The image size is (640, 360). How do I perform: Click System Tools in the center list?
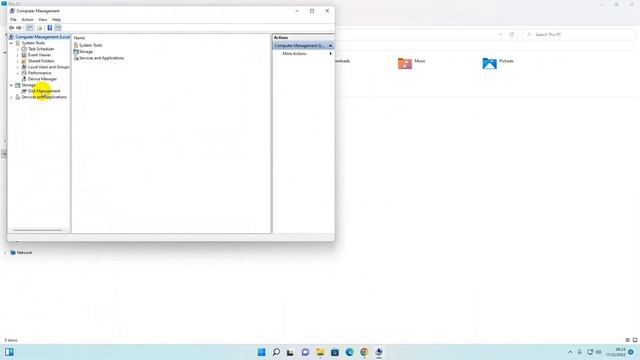tap(91, 45)
